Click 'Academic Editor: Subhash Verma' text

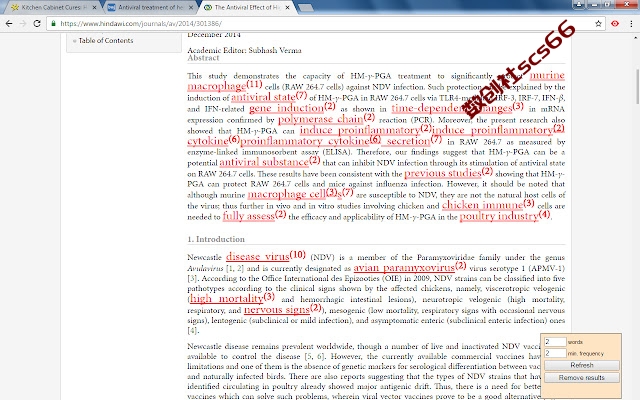(244, 50)
